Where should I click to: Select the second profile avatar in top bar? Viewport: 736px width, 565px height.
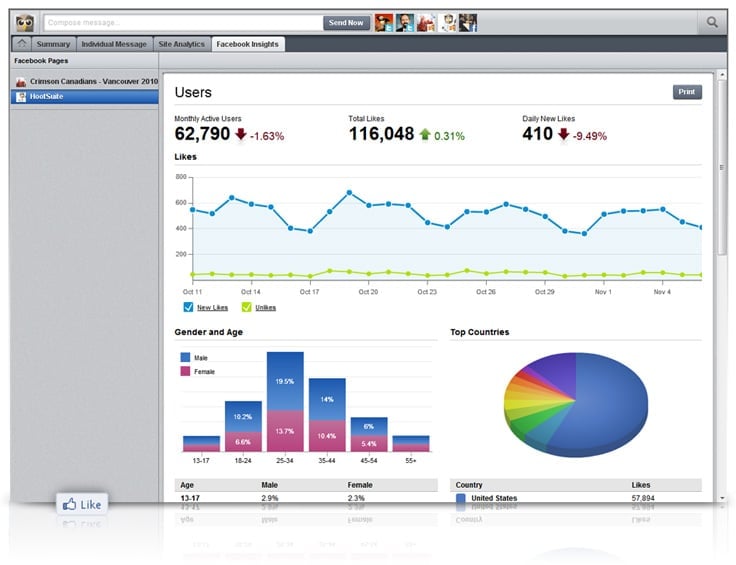pos(404,22)
